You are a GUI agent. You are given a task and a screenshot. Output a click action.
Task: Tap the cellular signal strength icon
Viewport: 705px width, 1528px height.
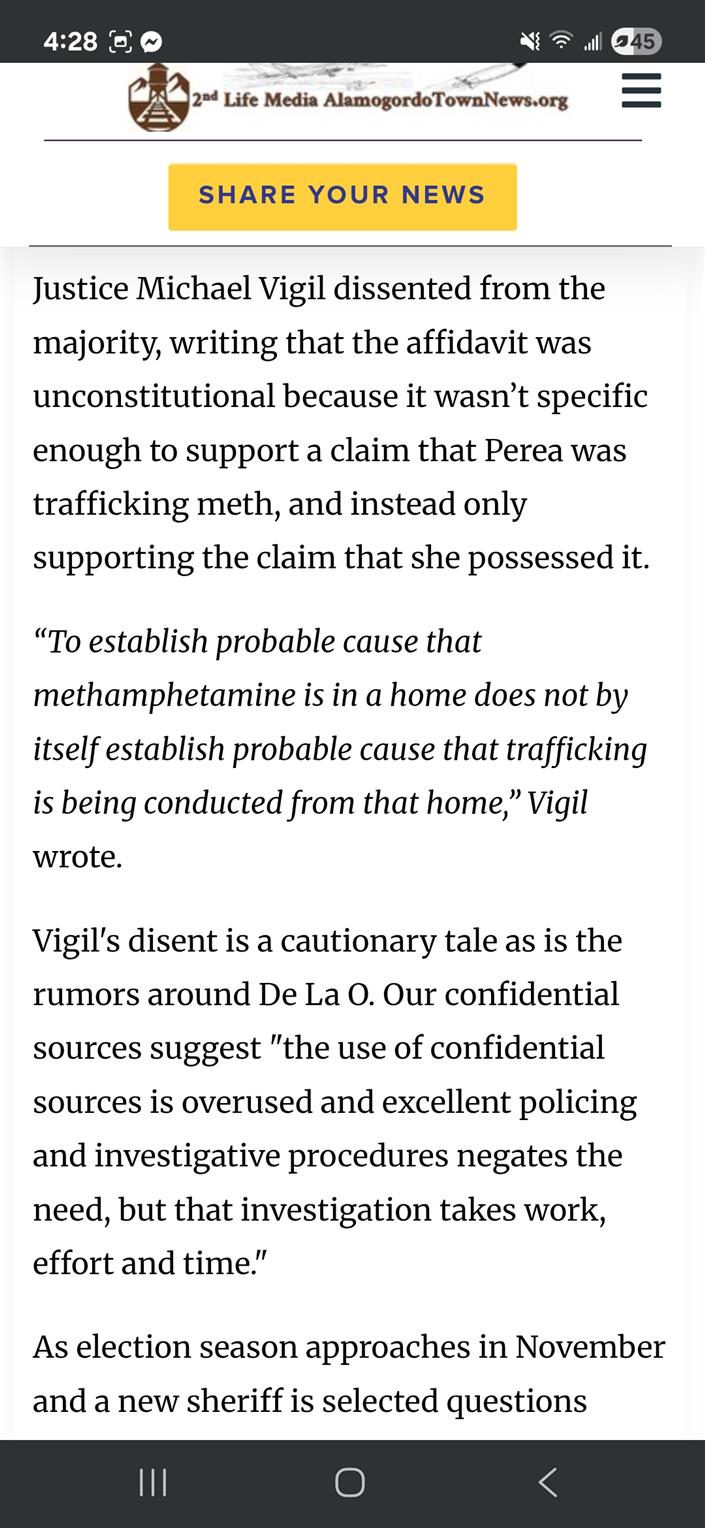[593, 42]
